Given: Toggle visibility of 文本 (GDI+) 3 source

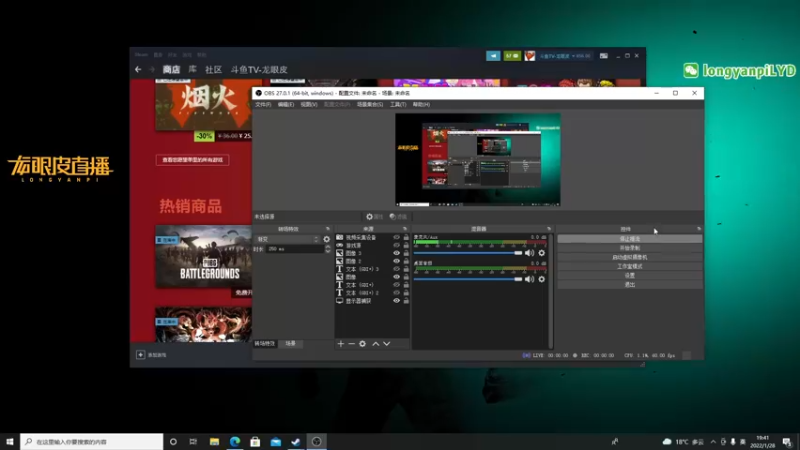Looking at the screenshot, I should (396, 269).
